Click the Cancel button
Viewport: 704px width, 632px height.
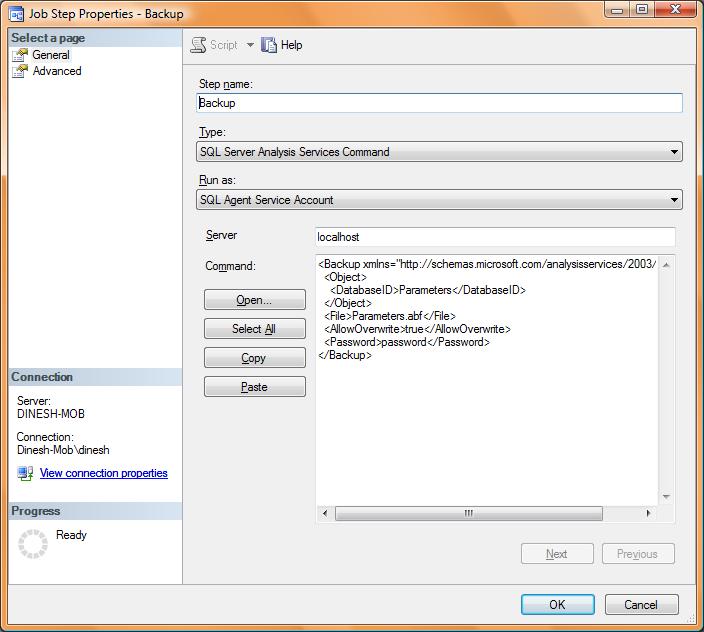[641, 605]
